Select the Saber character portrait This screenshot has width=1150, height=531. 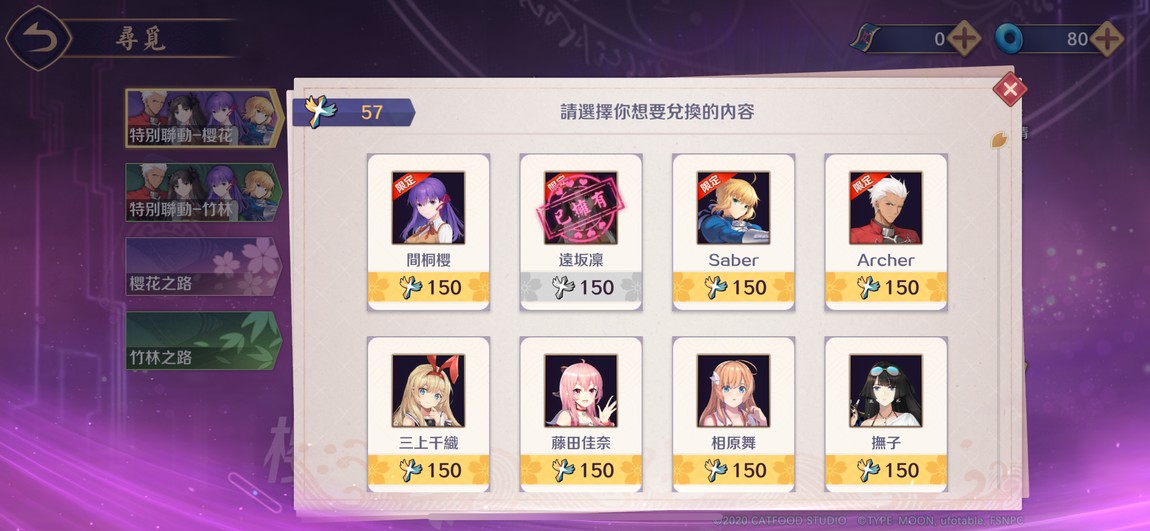733,208
